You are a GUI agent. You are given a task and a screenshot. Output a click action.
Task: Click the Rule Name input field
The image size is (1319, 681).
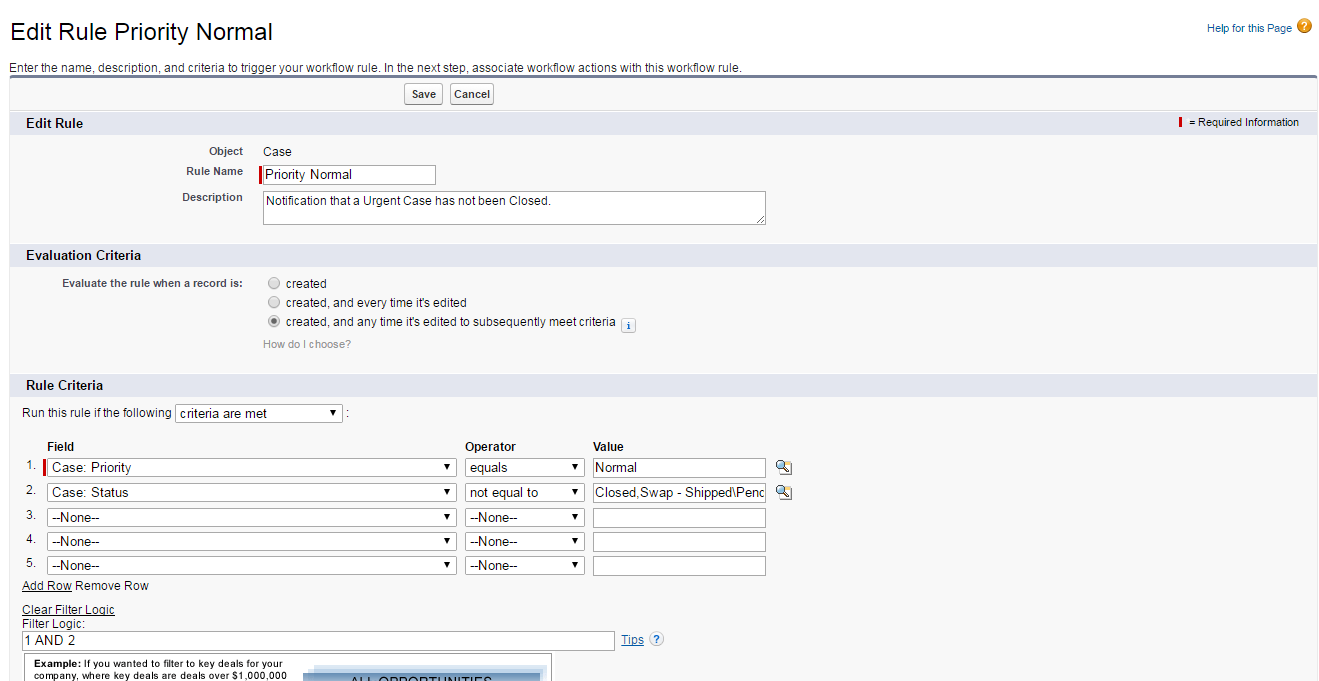tap(349, 175)
